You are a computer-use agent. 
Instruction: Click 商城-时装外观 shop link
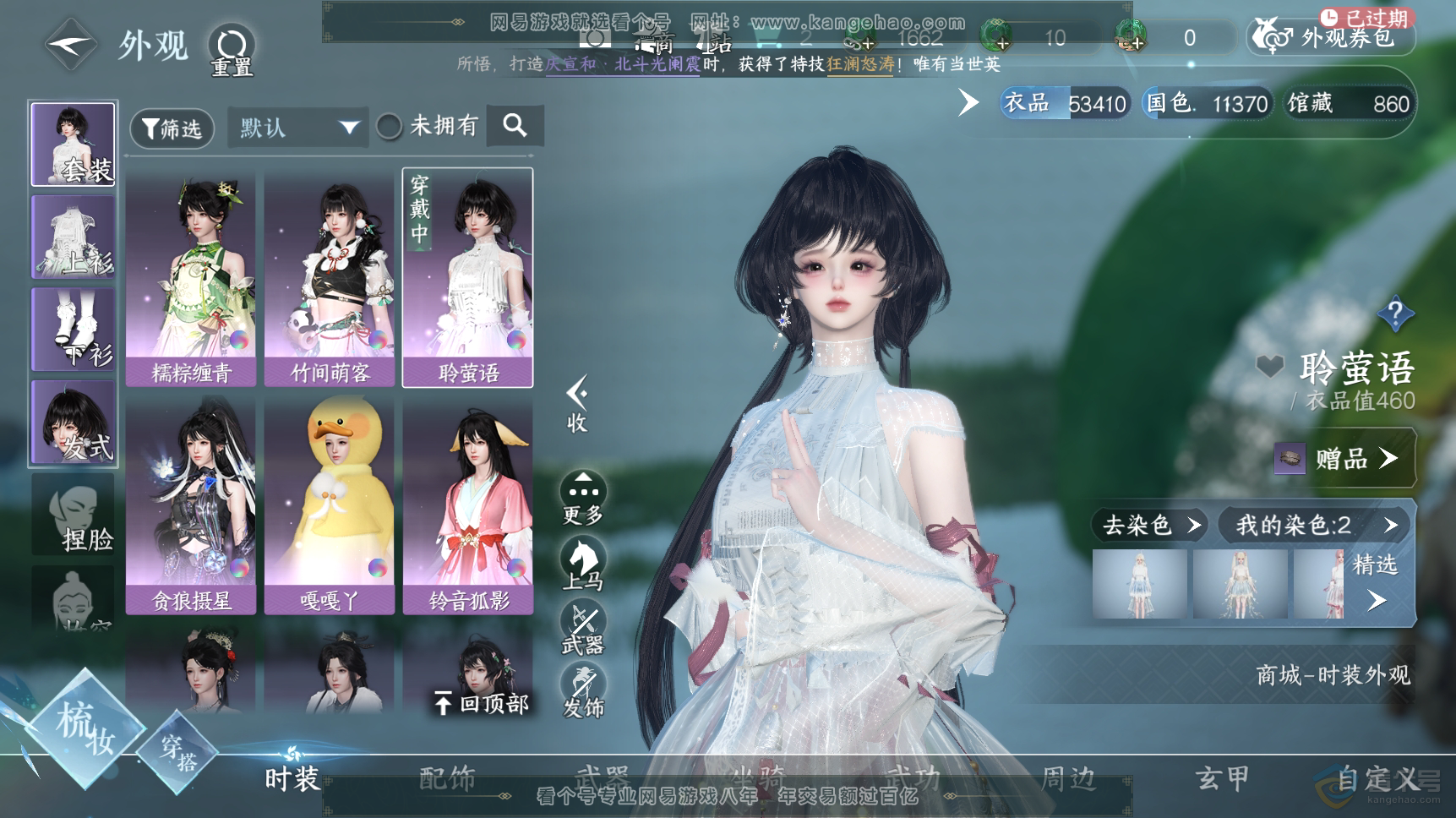[1333, 674]
